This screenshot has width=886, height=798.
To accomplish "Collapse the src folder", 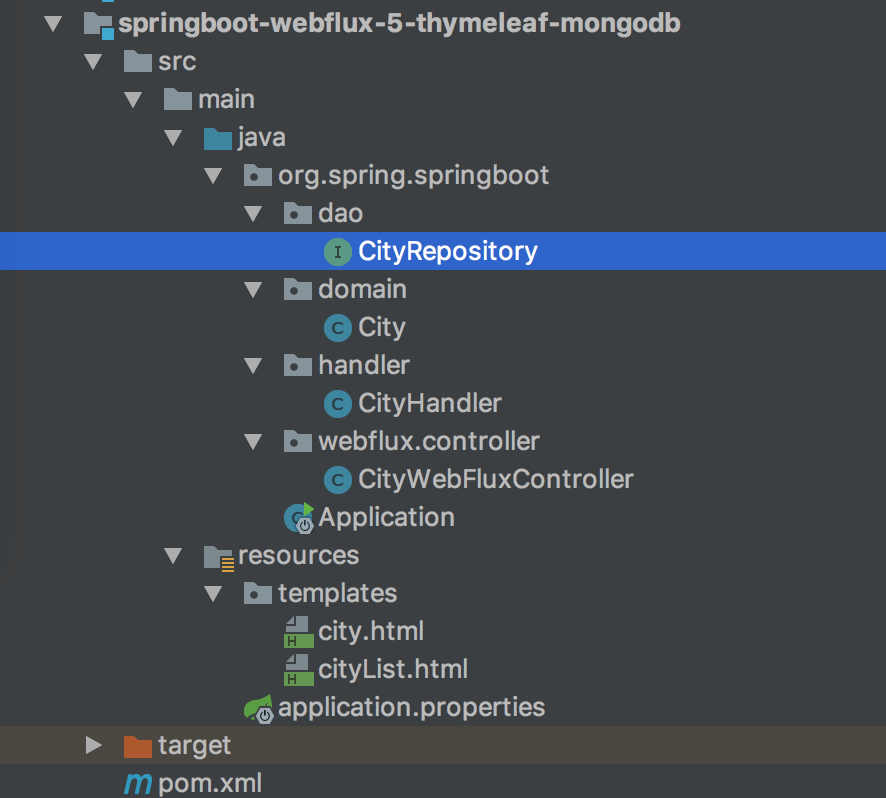I will (x=93, y=61).
